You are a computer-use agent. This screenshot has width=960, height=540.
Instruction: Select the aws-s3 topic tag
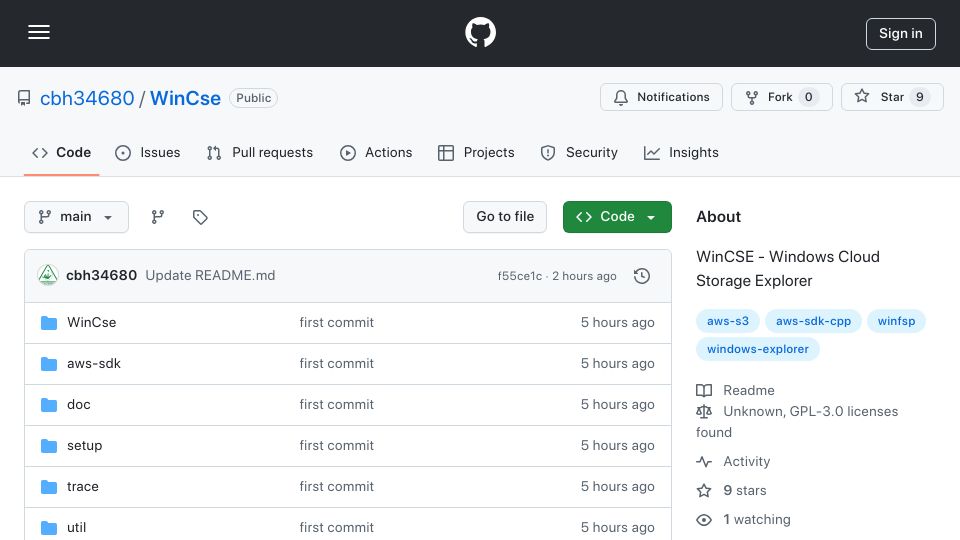click(x=727, y=321)
